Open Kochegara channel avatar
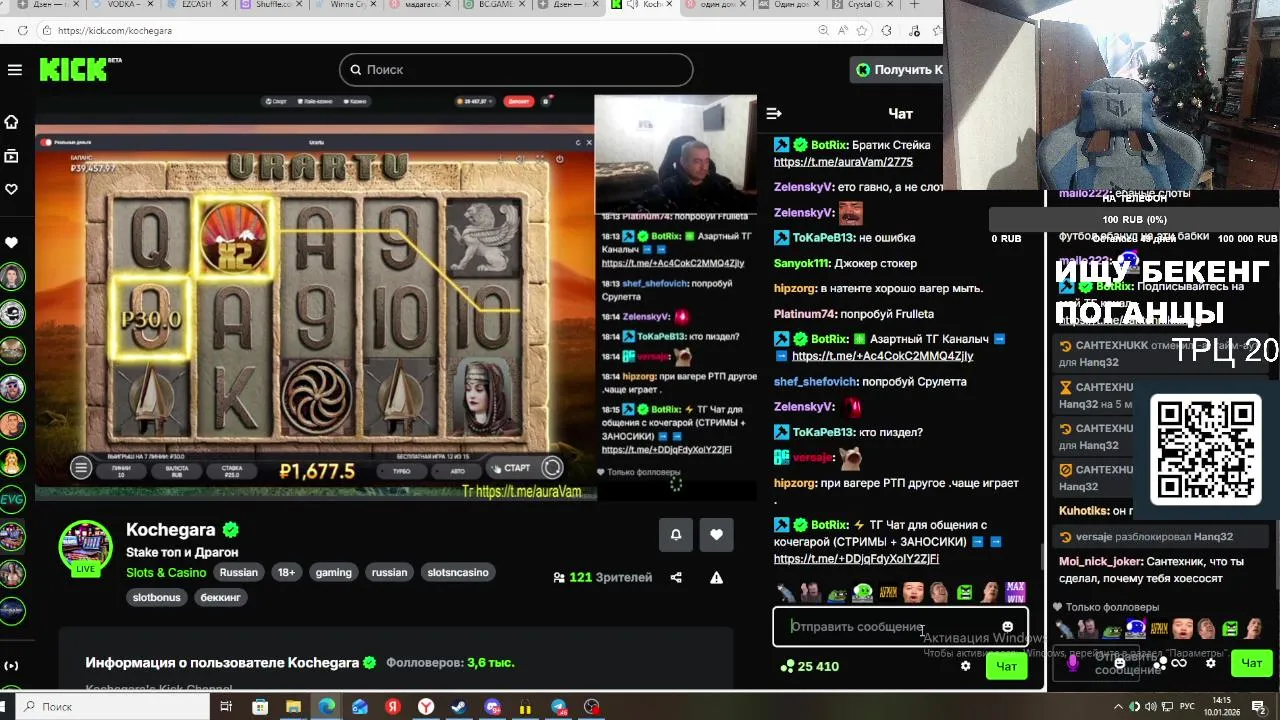The image size is (1280, 720). click(x=86, y=547)
